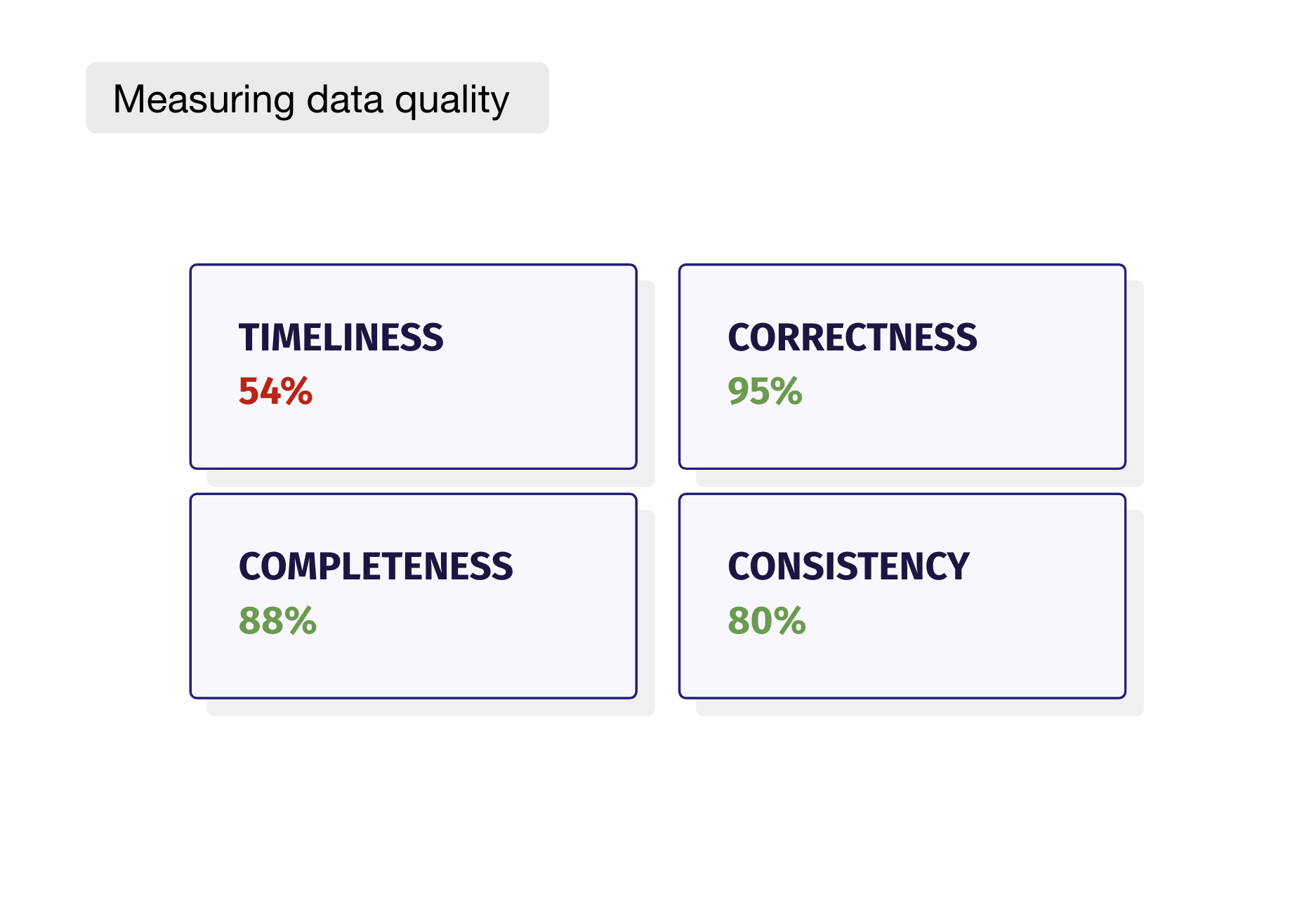Click the shadow beside the Correctness card

click(x=1135, y=383)
